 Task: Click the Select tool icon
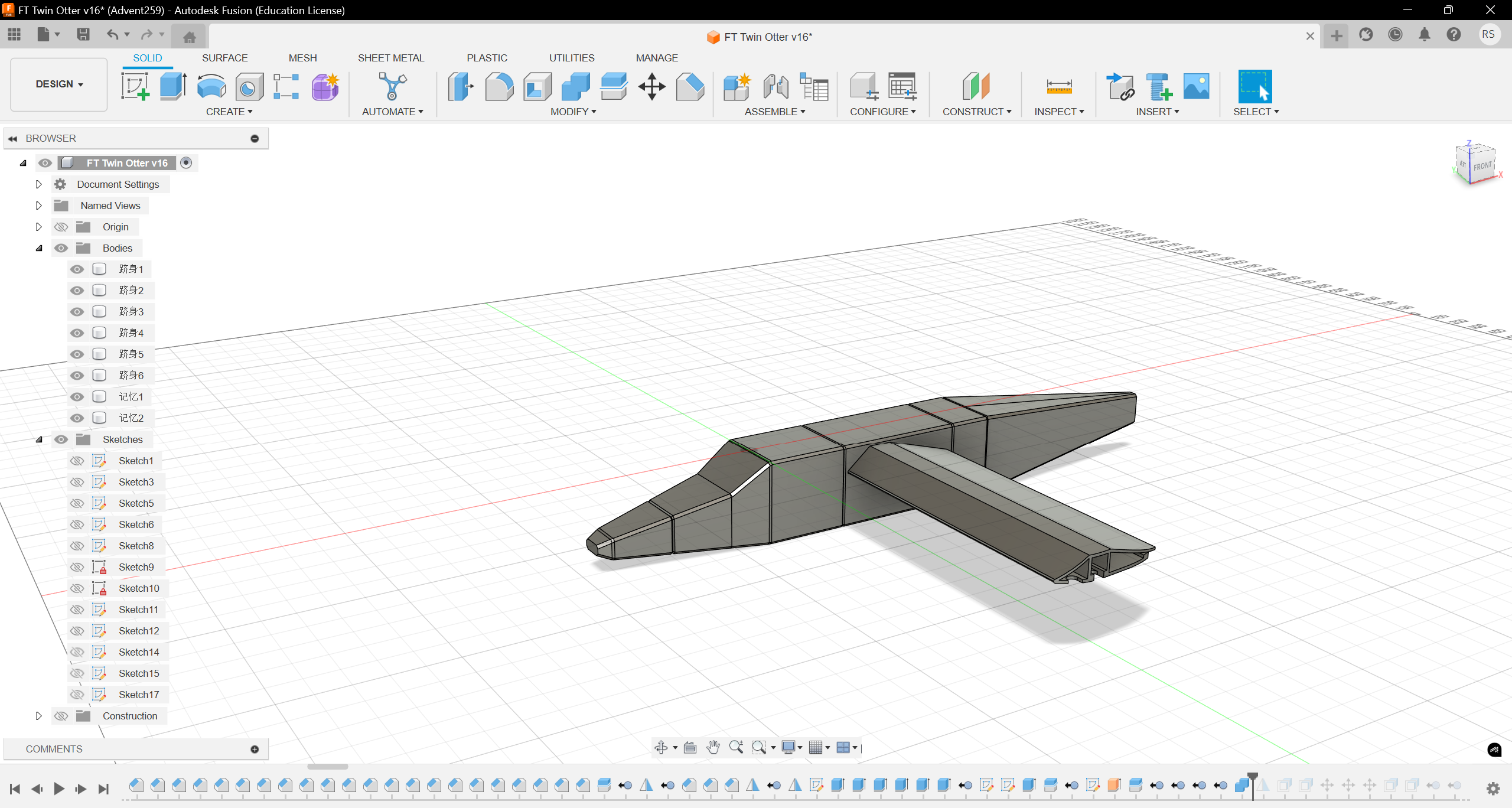pyautogui.click(x=1254, y=87)
